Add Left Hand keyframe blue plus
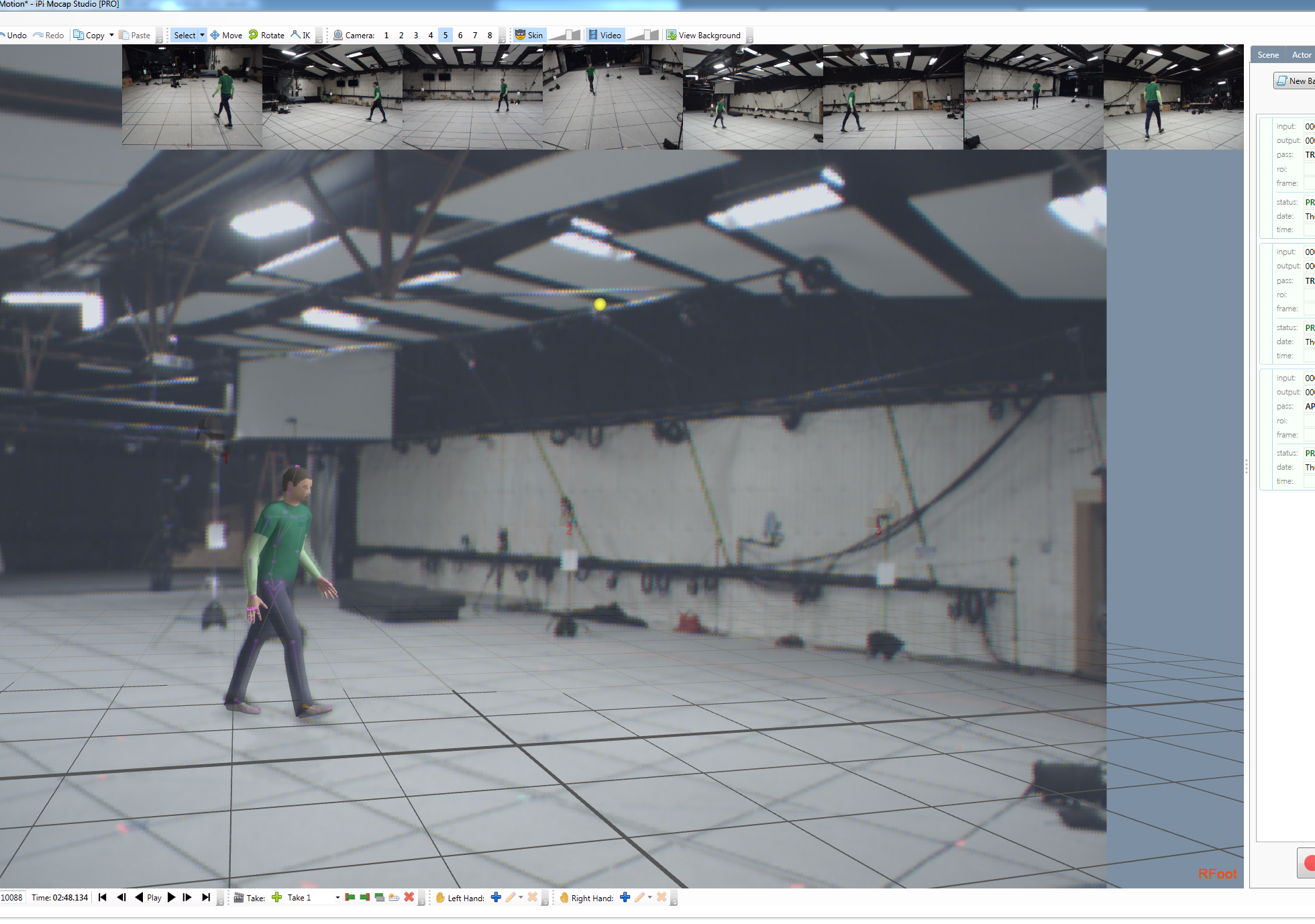Image resolution: width=1315 pixels, height=924 pixels. [x=496, y=898]
